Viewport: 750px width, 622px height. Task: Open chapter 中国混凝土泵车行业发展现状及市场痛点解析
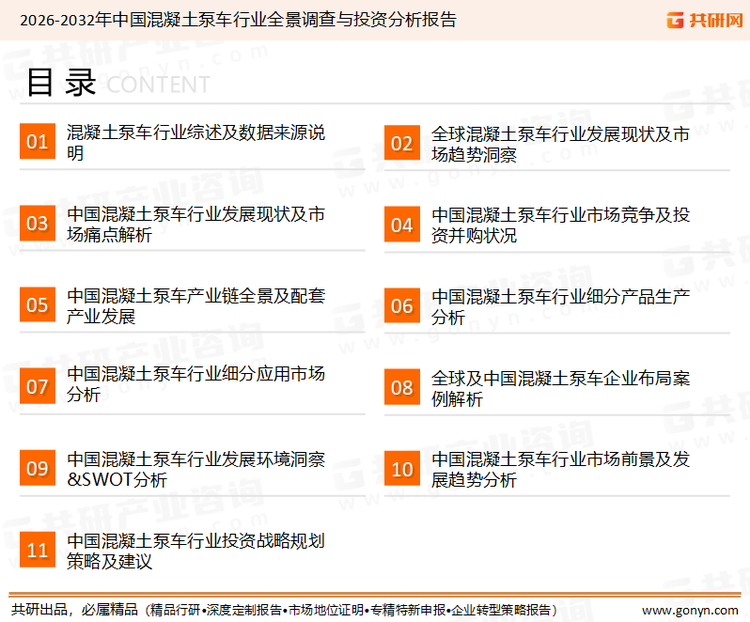tap(196, 224)
